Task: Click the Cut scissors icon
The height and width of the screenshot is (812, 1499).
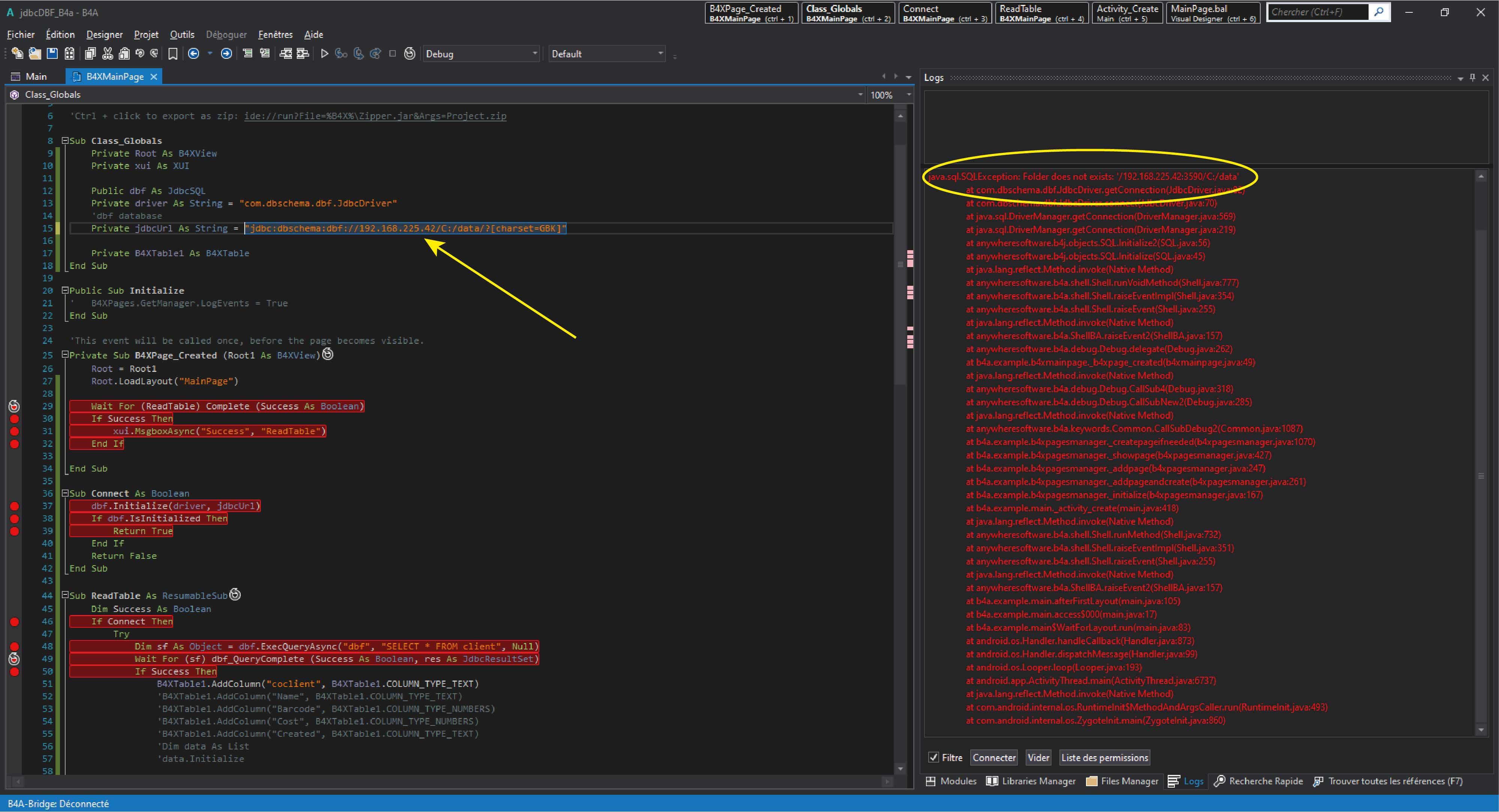Action: (107, 54)
